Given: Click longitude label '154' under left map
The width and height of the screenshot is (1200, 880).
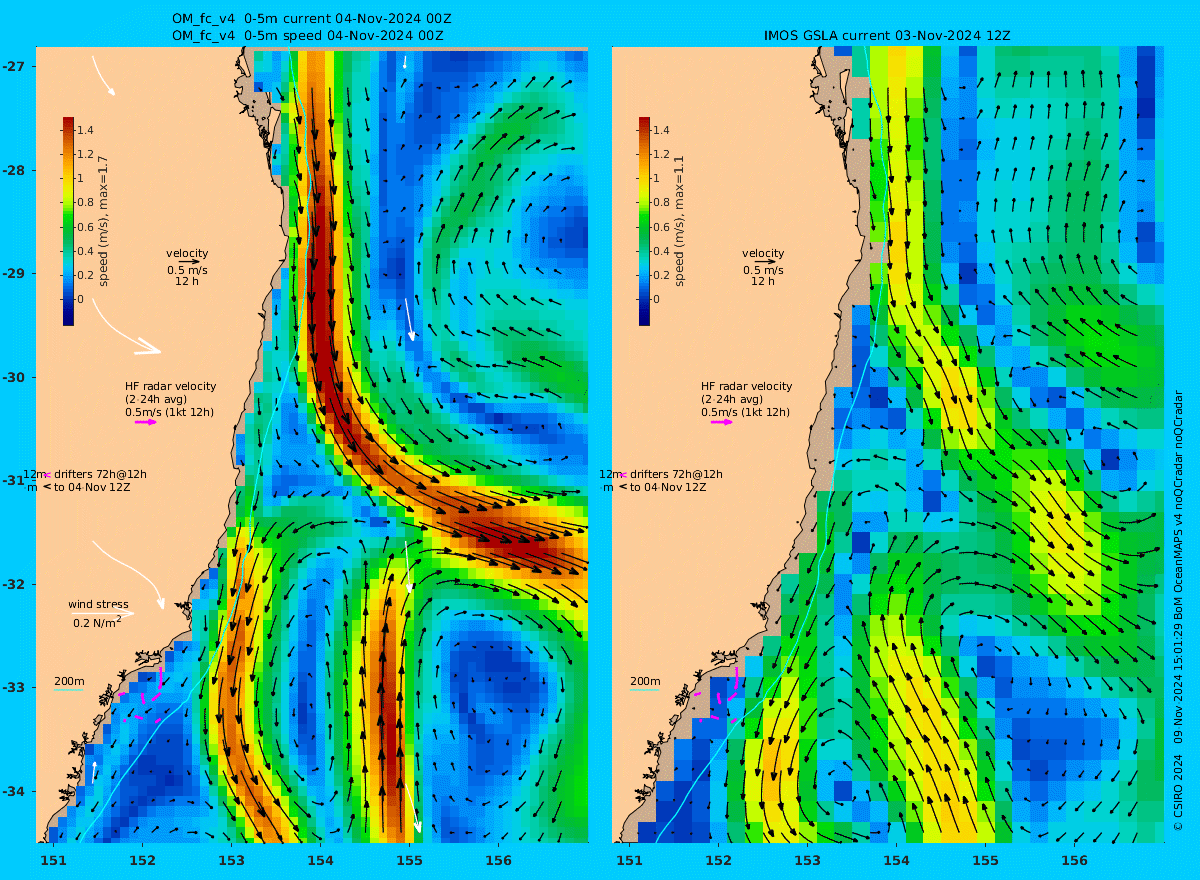Looking at the screenshot, I should coord(320,860).
